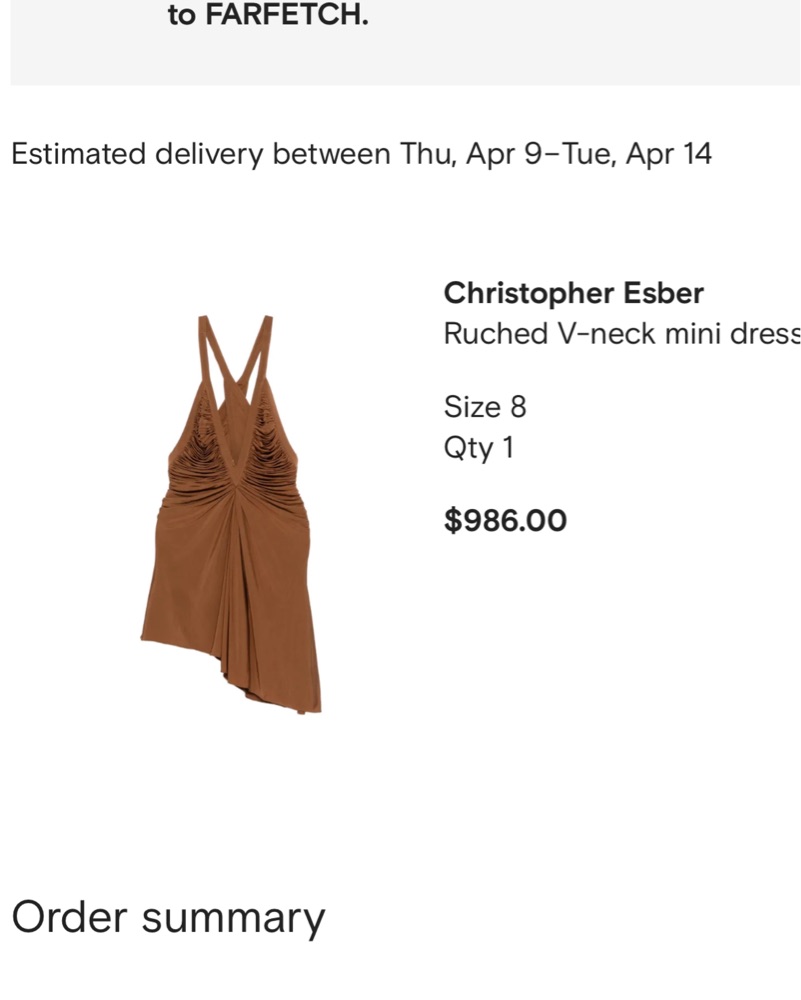Click the word Ruched in the product title

coord(496,334)
